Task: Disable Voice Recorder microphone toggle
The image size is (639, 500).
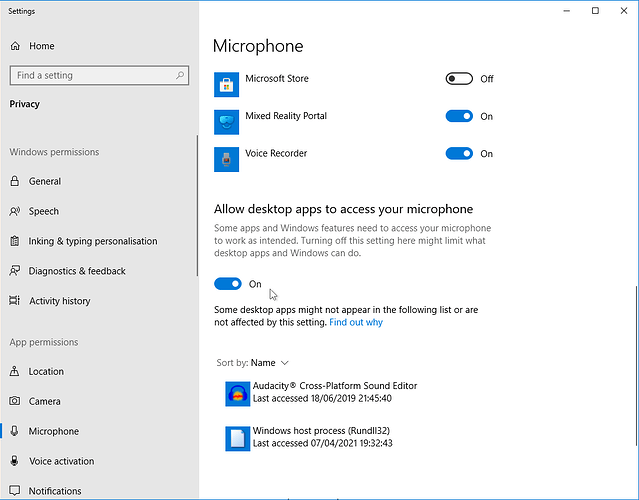Action: [x=459, y=154]
